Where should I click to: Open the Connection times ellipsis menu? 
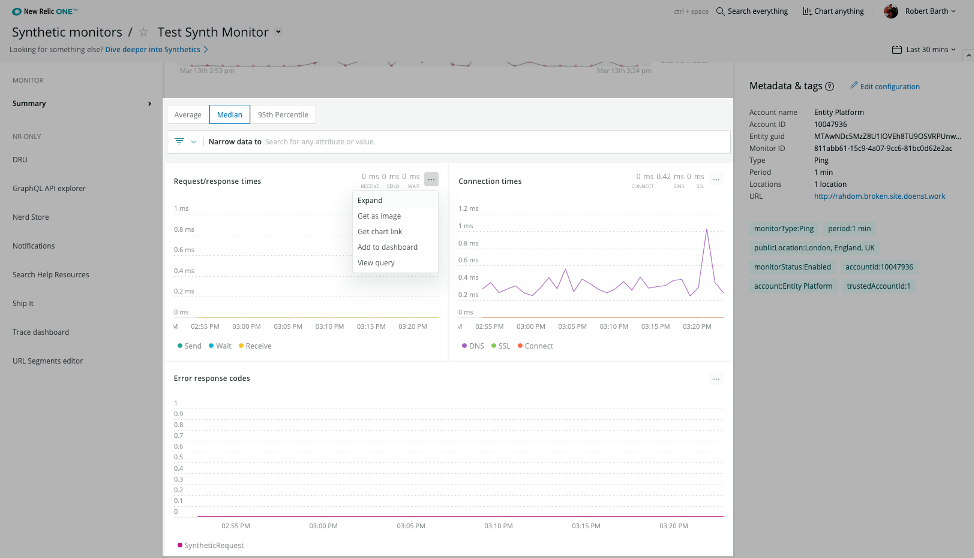click(x=716, y=180)
